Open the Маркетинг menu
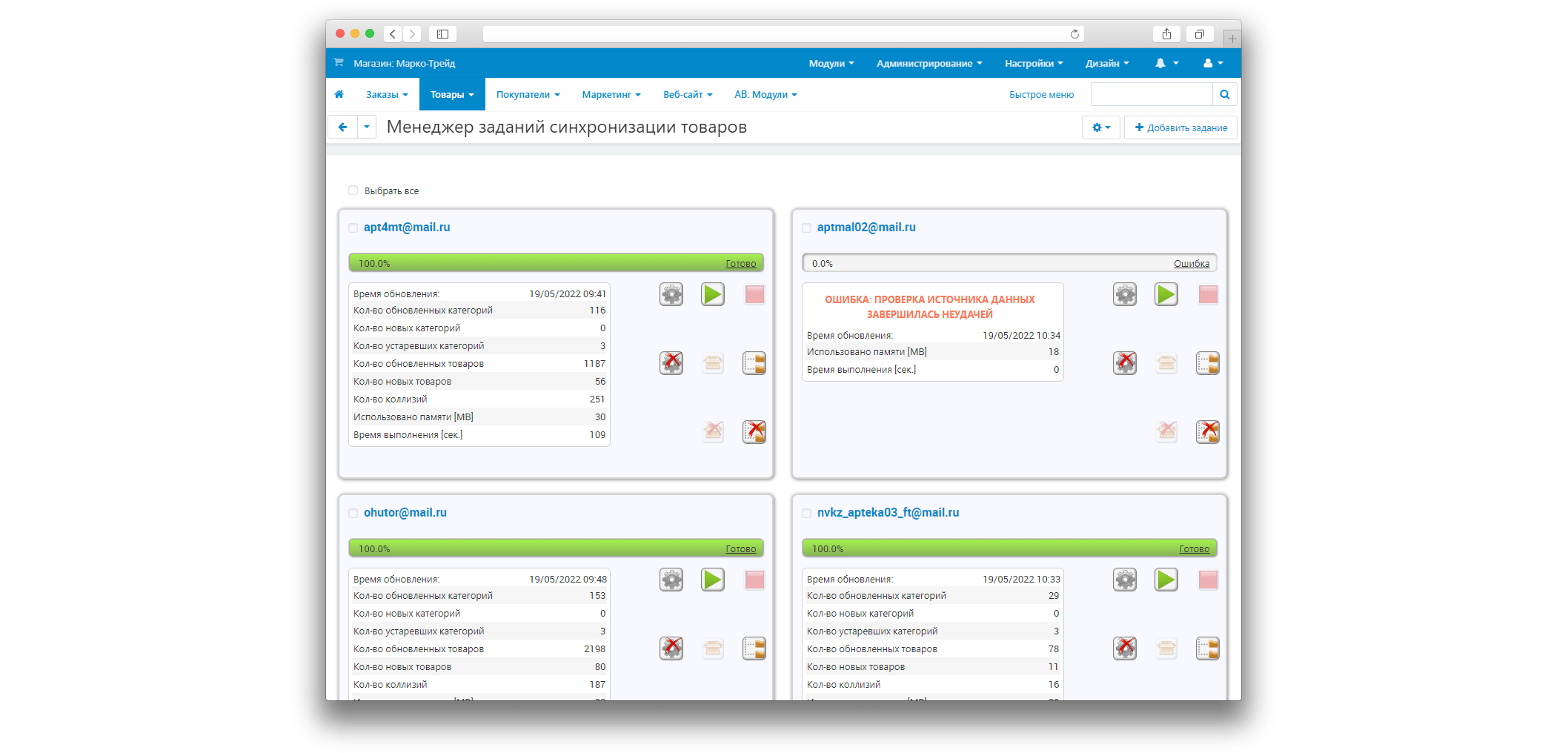This screenshot has width=1568, height=753. coord(611,94)
